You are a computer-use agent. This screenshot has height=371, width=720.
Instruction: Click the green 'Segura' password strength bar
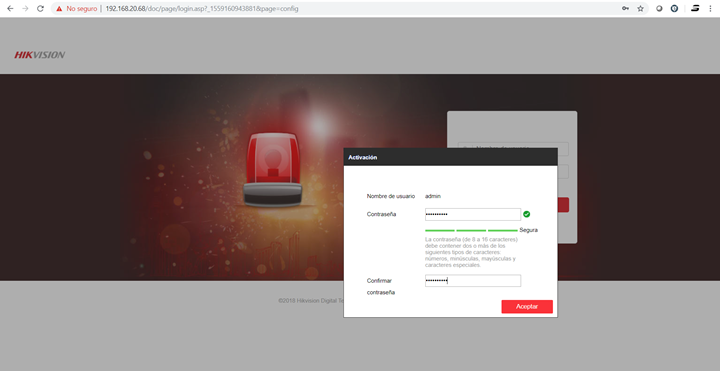471,230
